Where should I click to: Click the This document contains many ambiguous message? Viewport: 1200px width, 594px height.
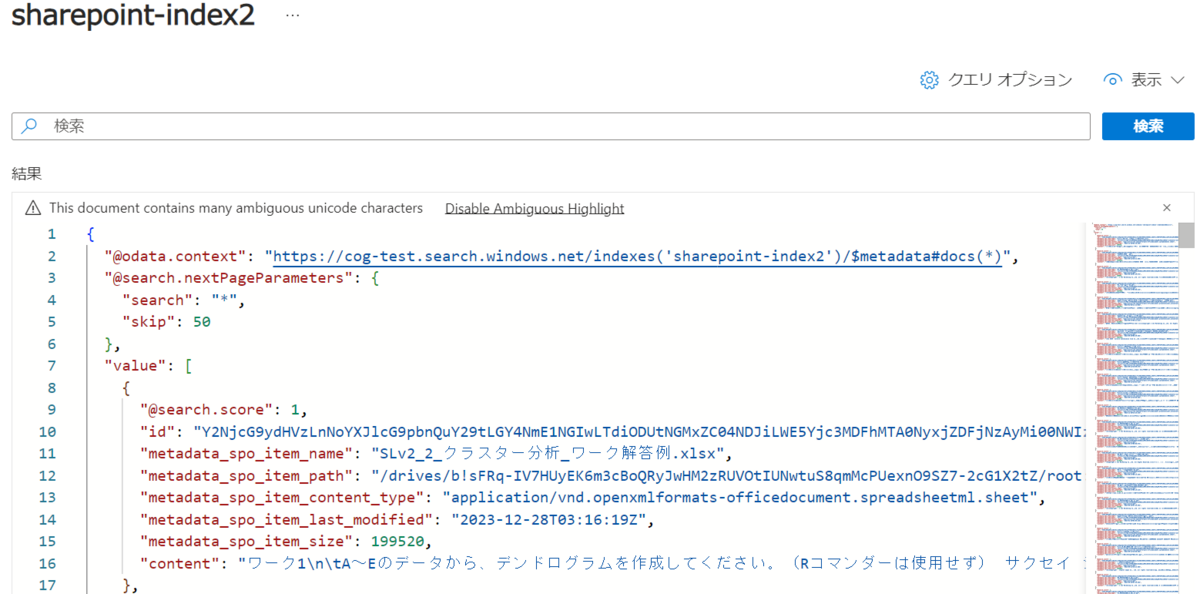[x=236, y=208]
